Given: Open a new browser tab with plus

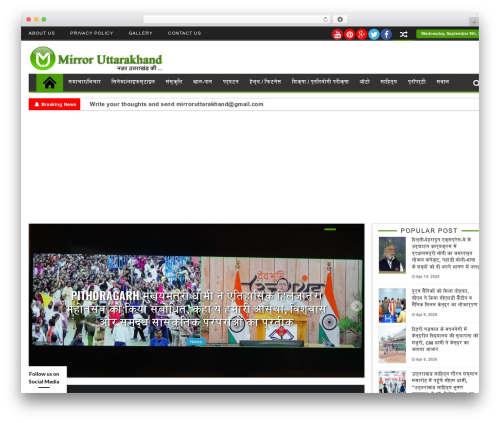Looking at the screenshot, I should point(474,22).
